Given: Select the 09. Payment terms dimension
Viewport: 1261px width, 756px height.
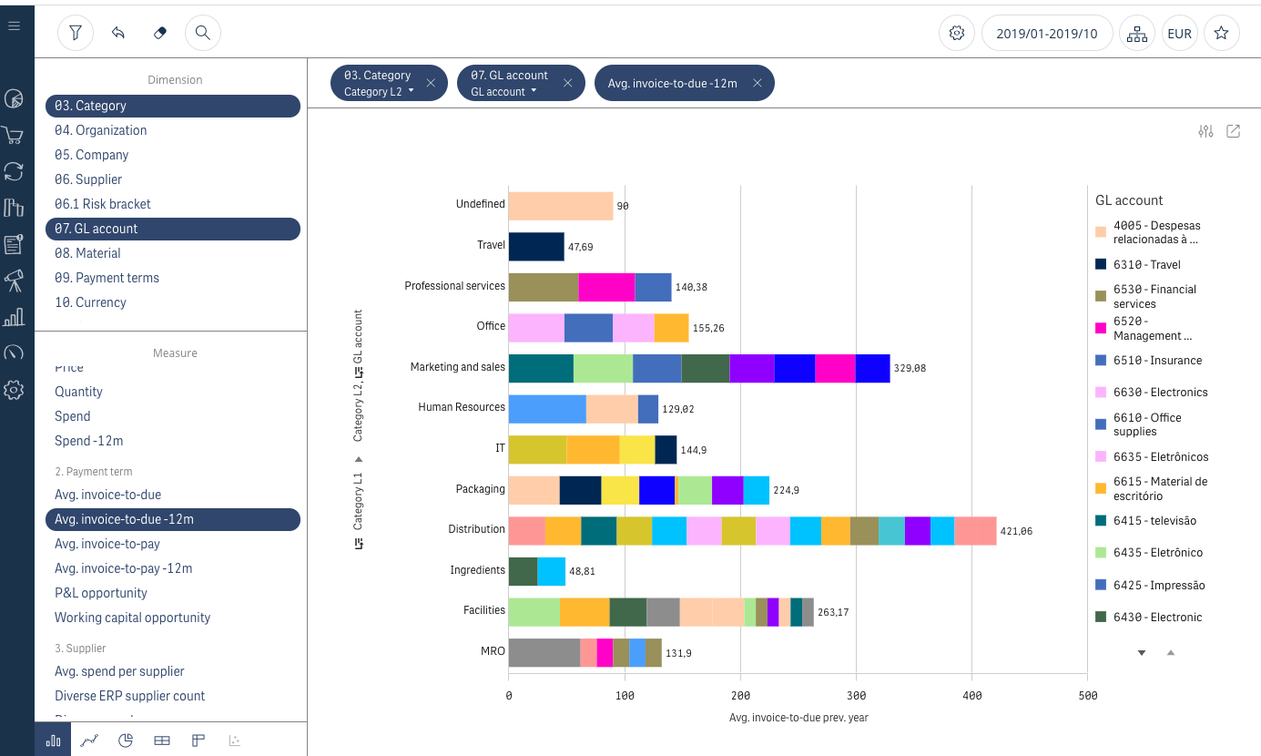Looking at the screenshot, I should pos(106,278).
